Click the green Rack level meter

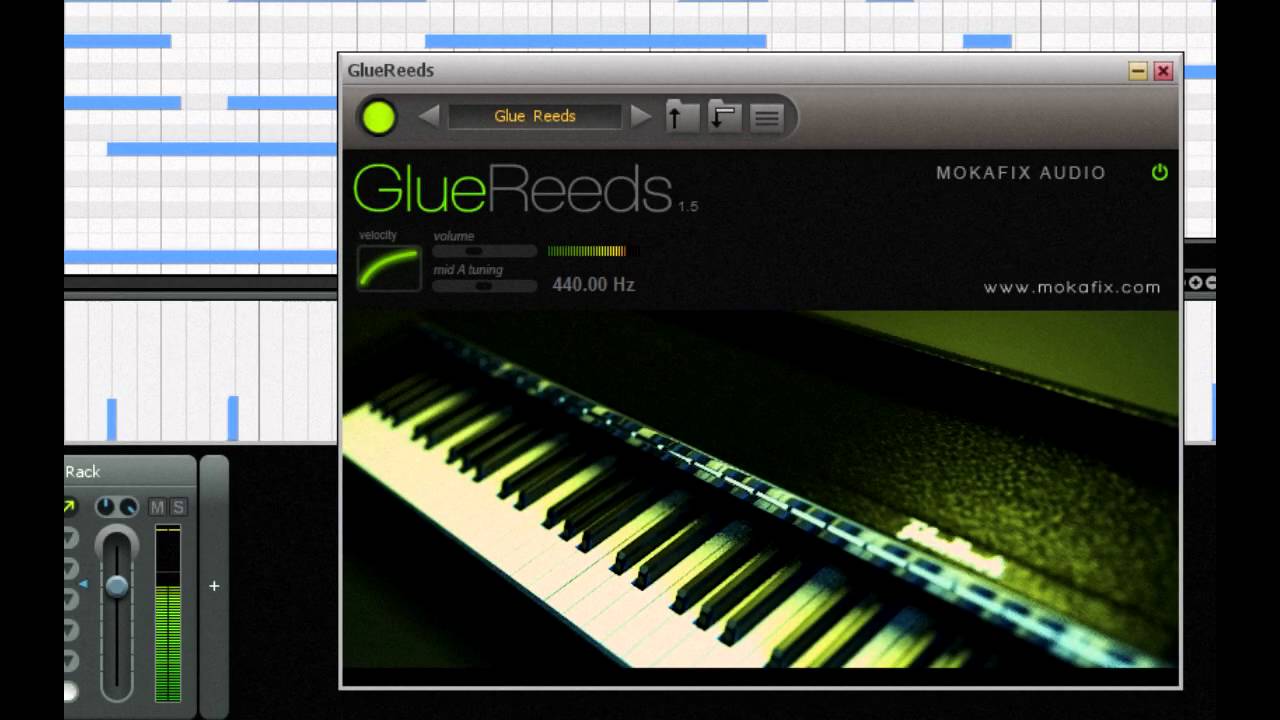click(x=168, y=613)
